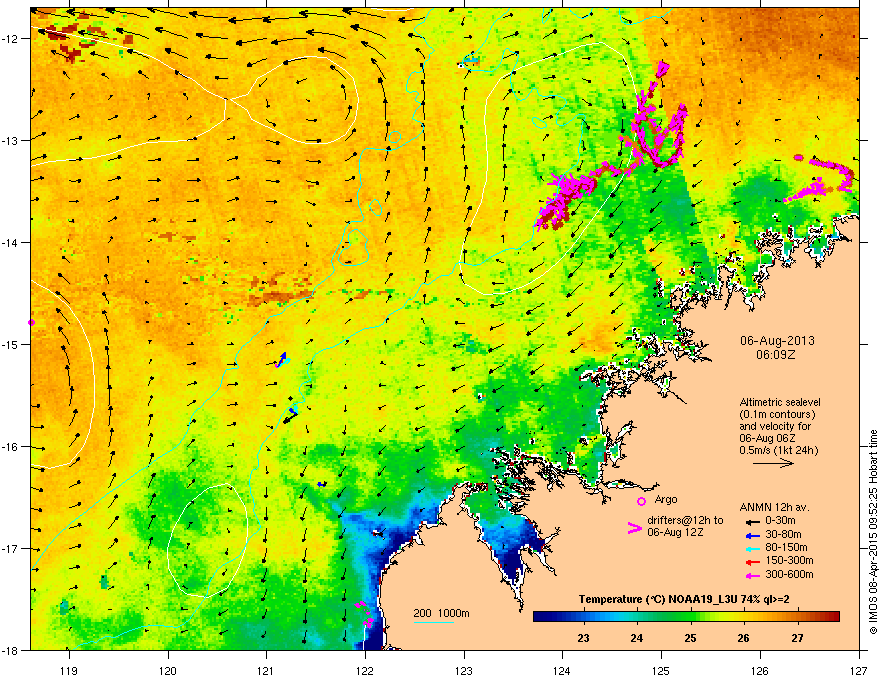Viewport: 880px width, 680px height.
Task: Click the longitude axis label "127"
Action: (859, 670)
